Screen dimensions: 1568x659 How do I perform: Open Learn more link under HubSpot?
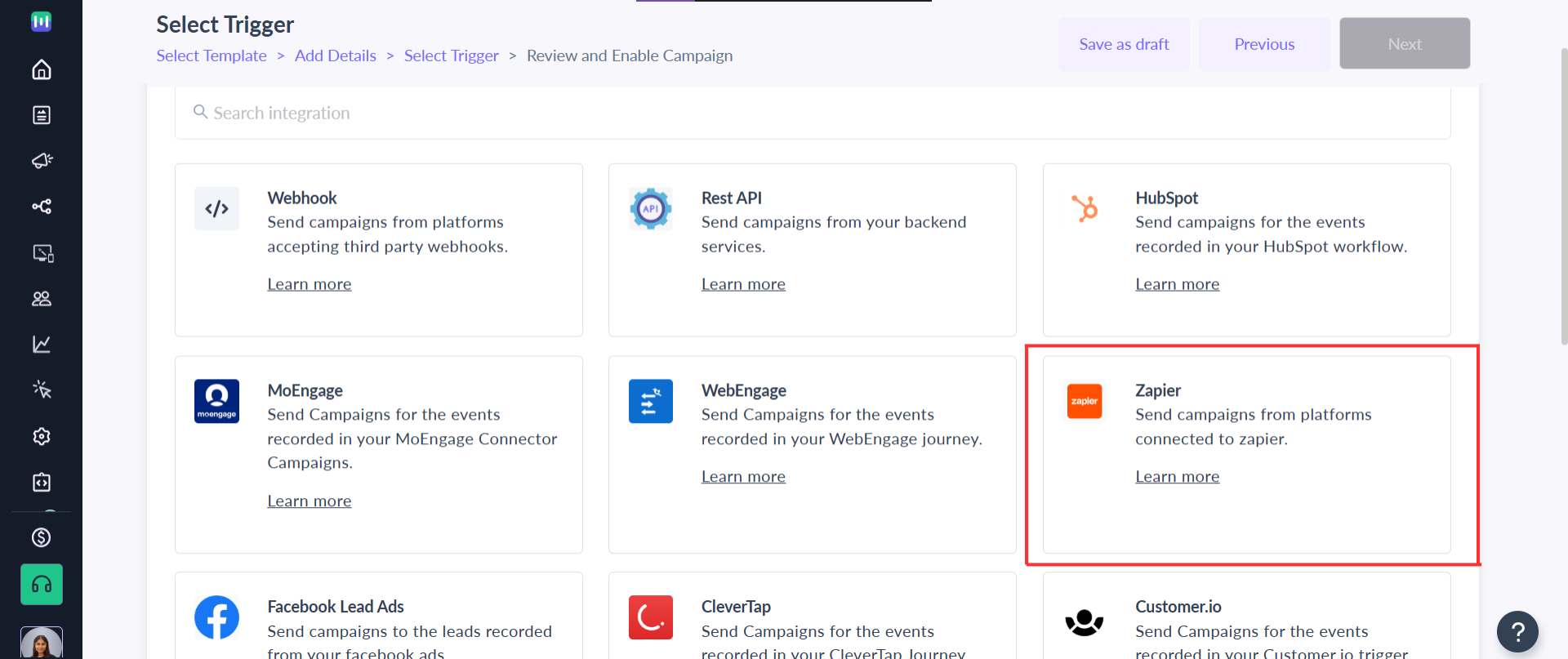pyautogui.click(x=1178, y=284)
